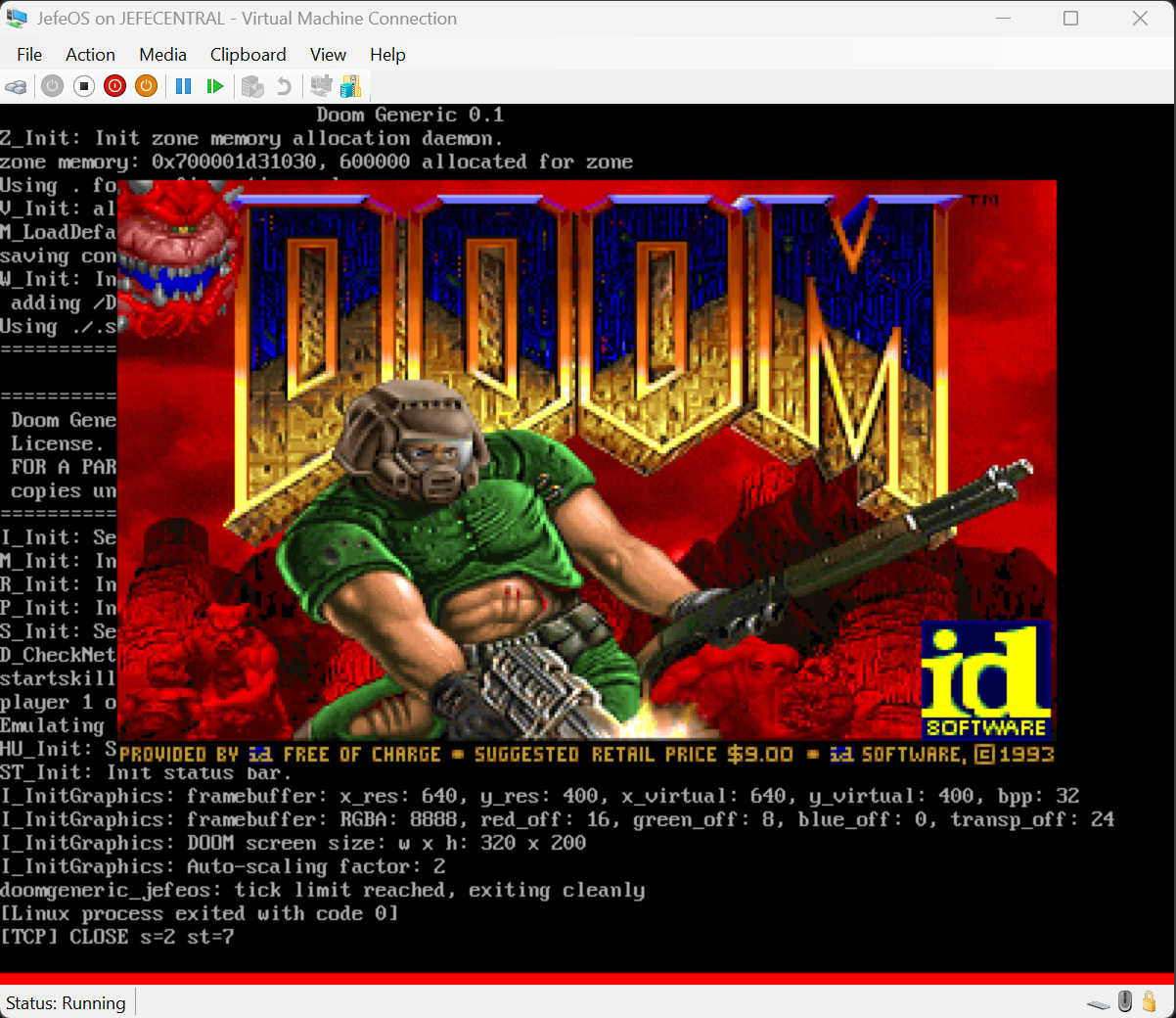
Task: Minimize the Virtual Machine Connection window
Action: coord(1003,19)
